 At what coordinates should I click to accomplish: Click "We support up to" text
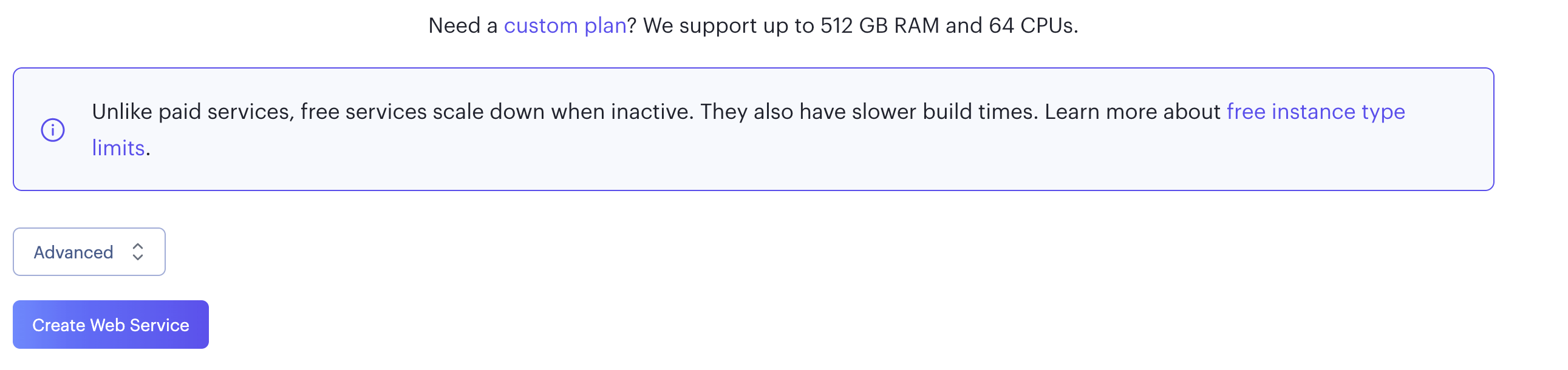(728, 25)
